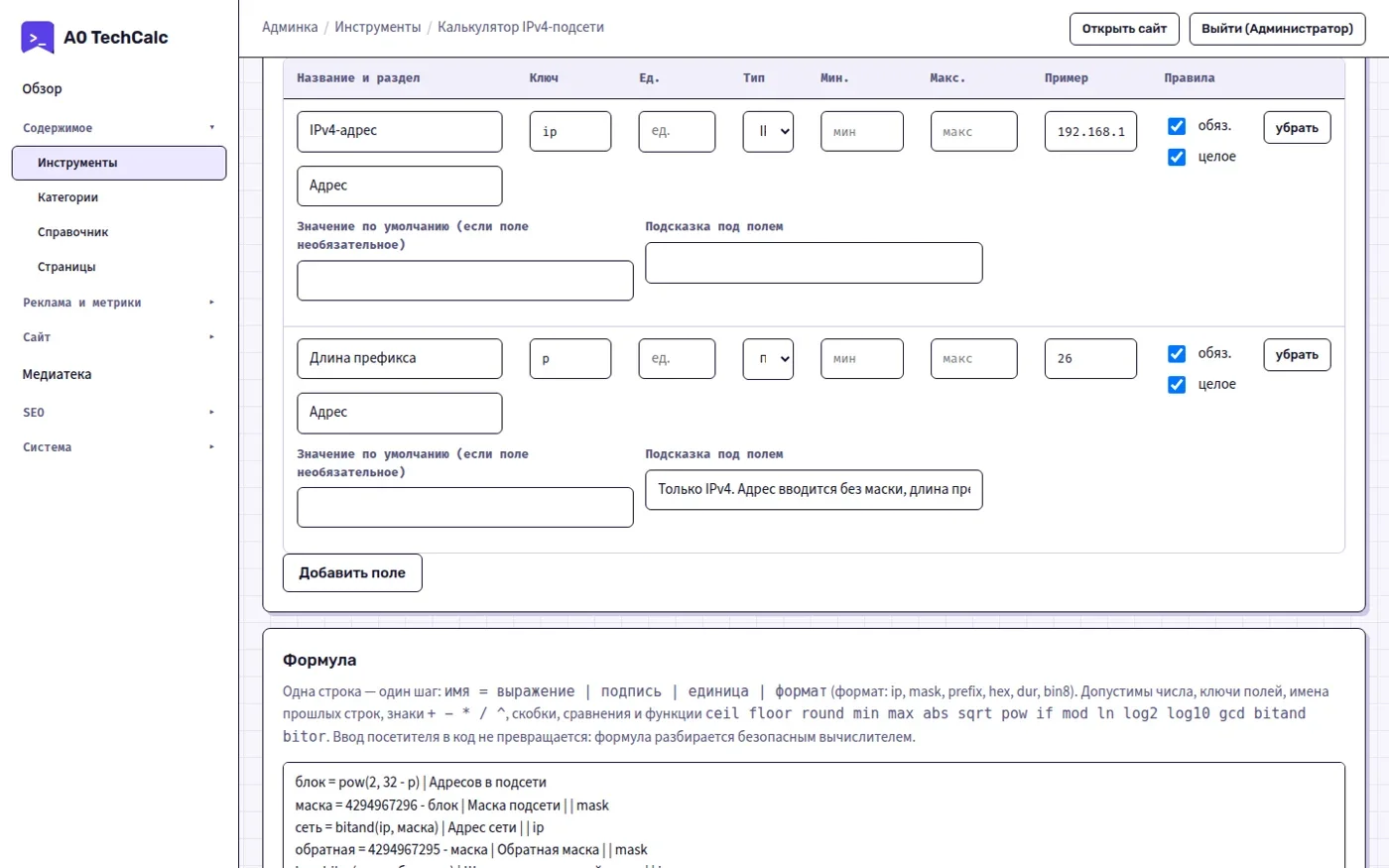Select Инструменты in the sidebar
1389x868 pixels.
coord(119,163)
